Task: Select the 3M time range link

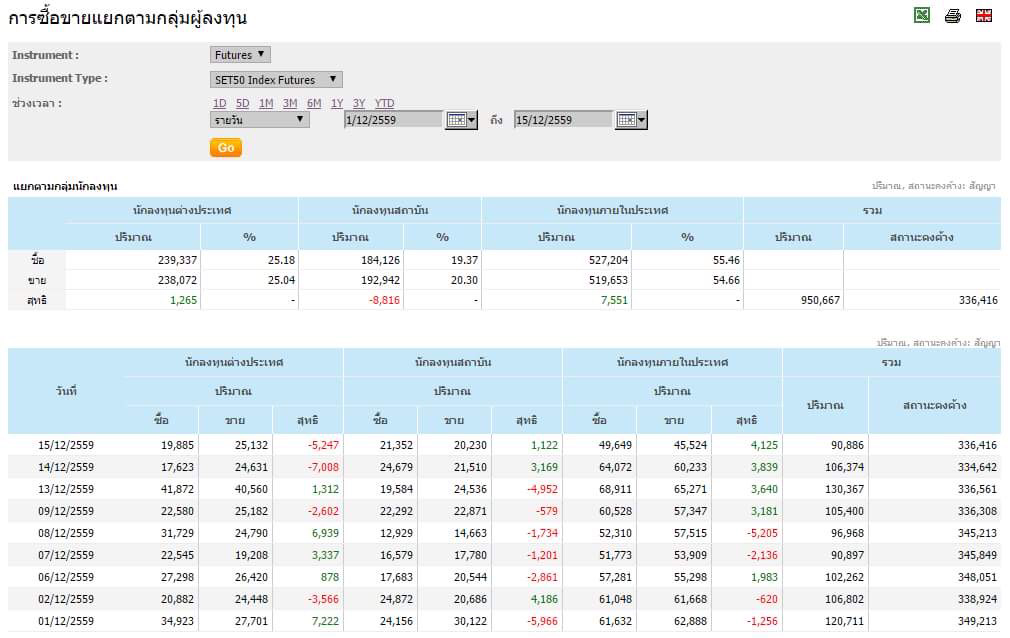Action: [x=290, y=103]
